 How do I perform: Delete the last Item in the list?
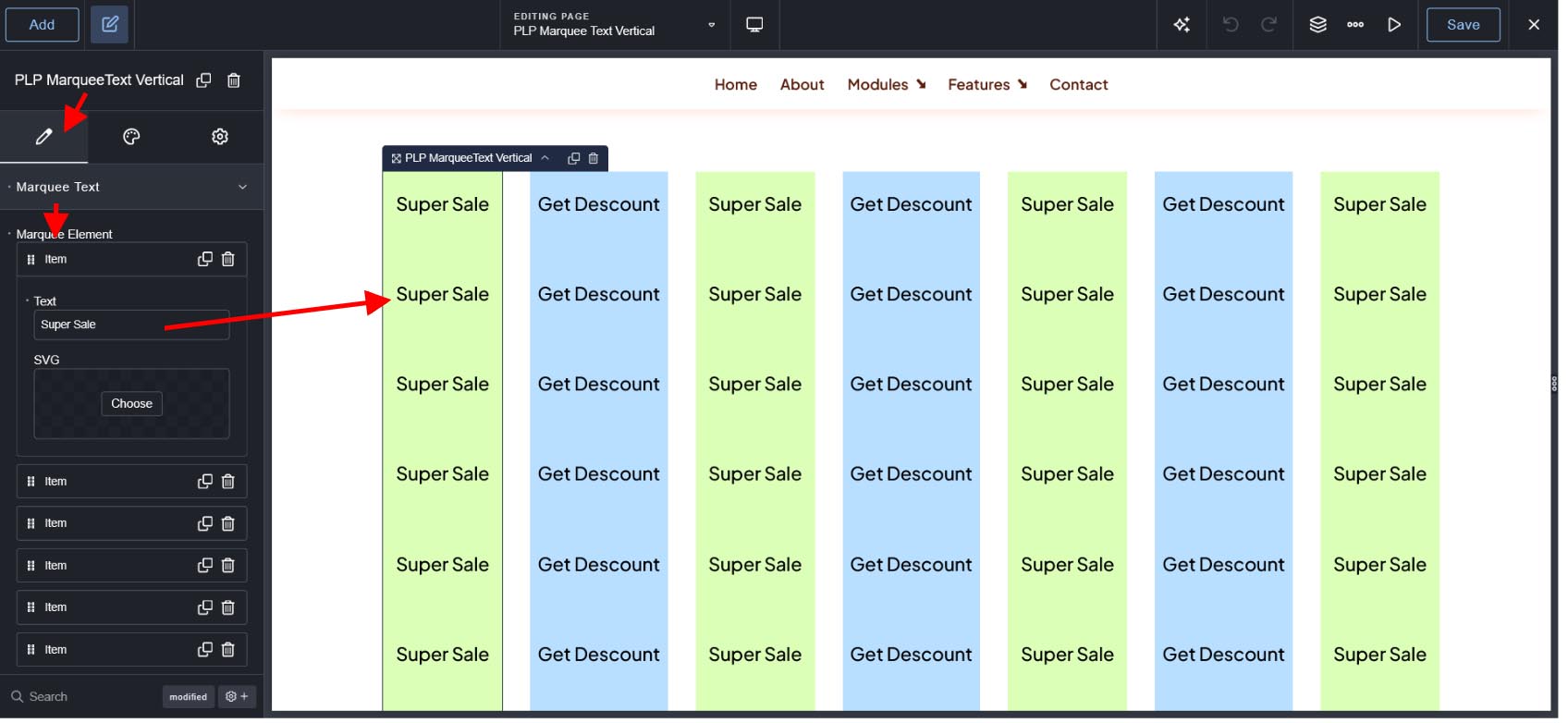point(228,650)
